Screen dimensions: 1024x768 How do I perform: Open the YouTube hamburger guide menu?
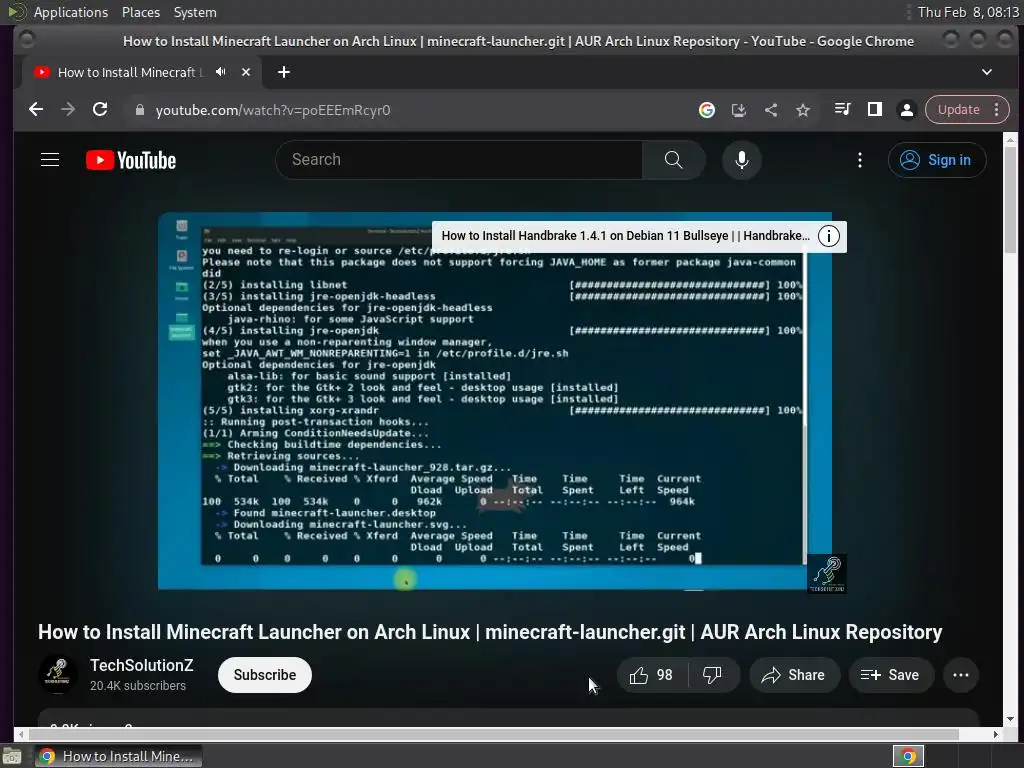50,160
